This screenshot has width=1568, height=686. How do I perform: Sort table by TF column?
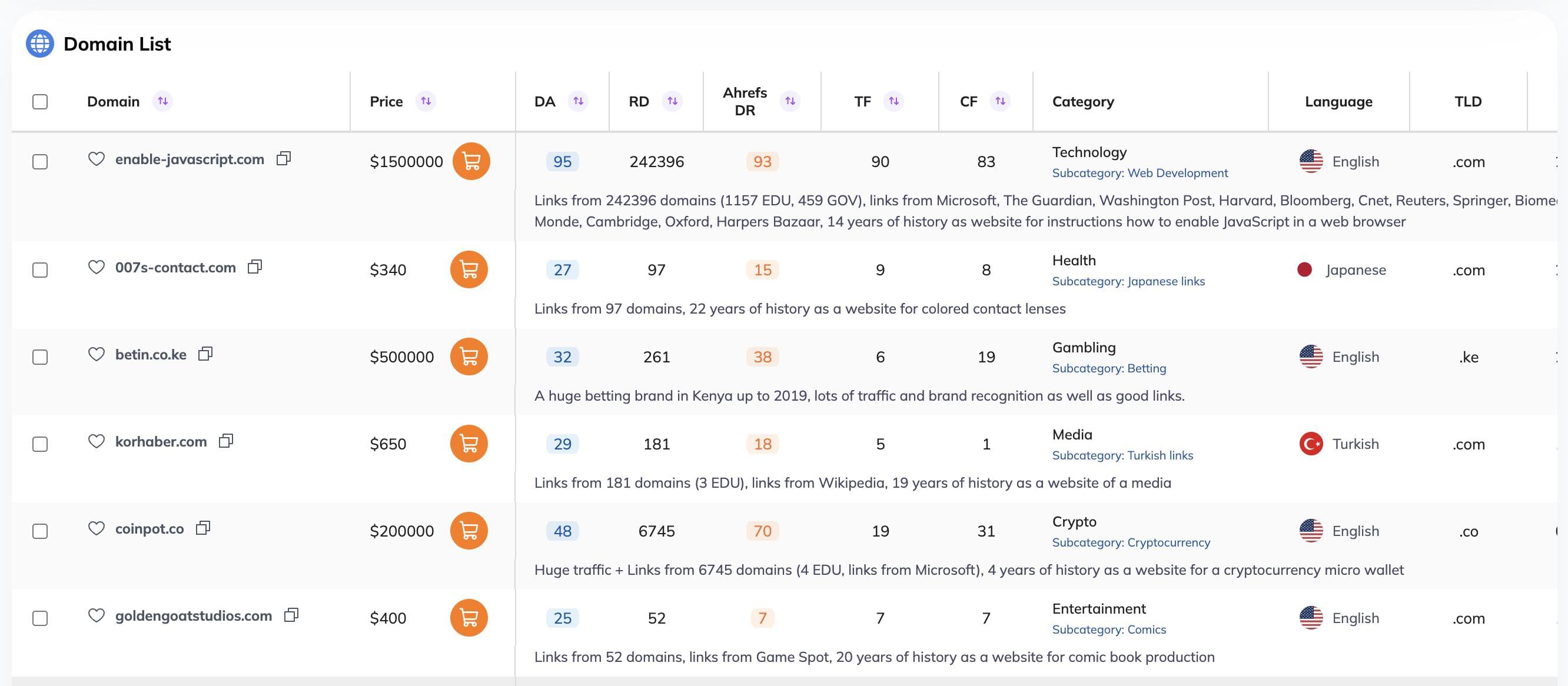tap(893, 101)
